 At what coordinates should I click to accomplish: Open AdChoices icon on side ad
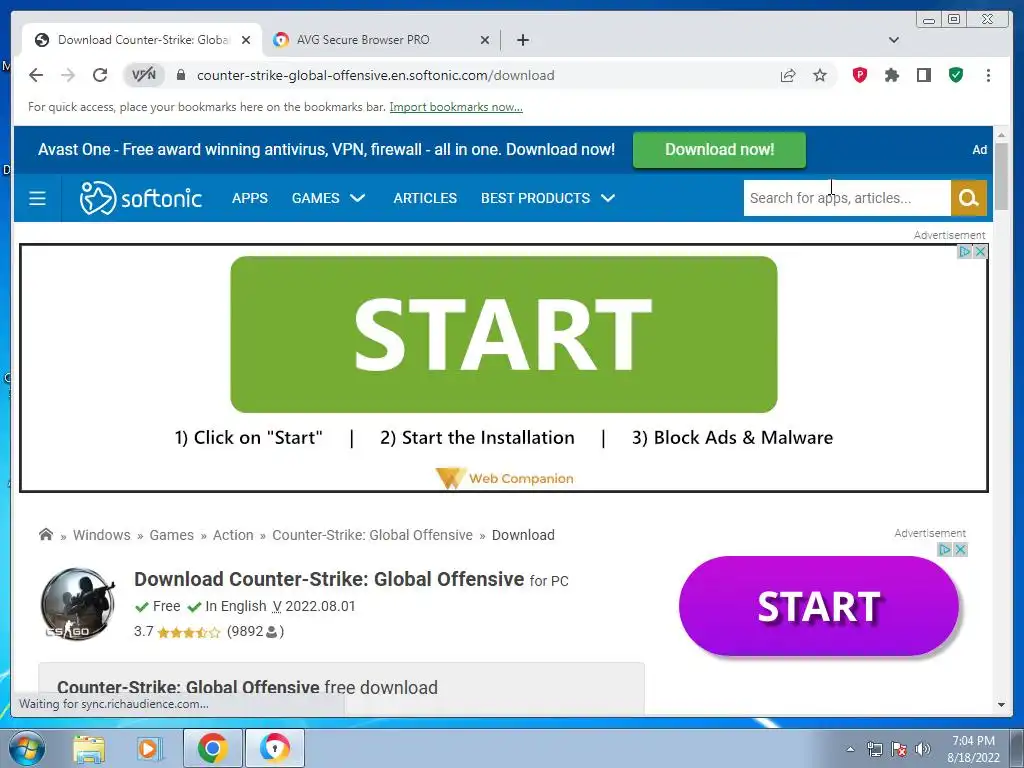click(944, 550)
